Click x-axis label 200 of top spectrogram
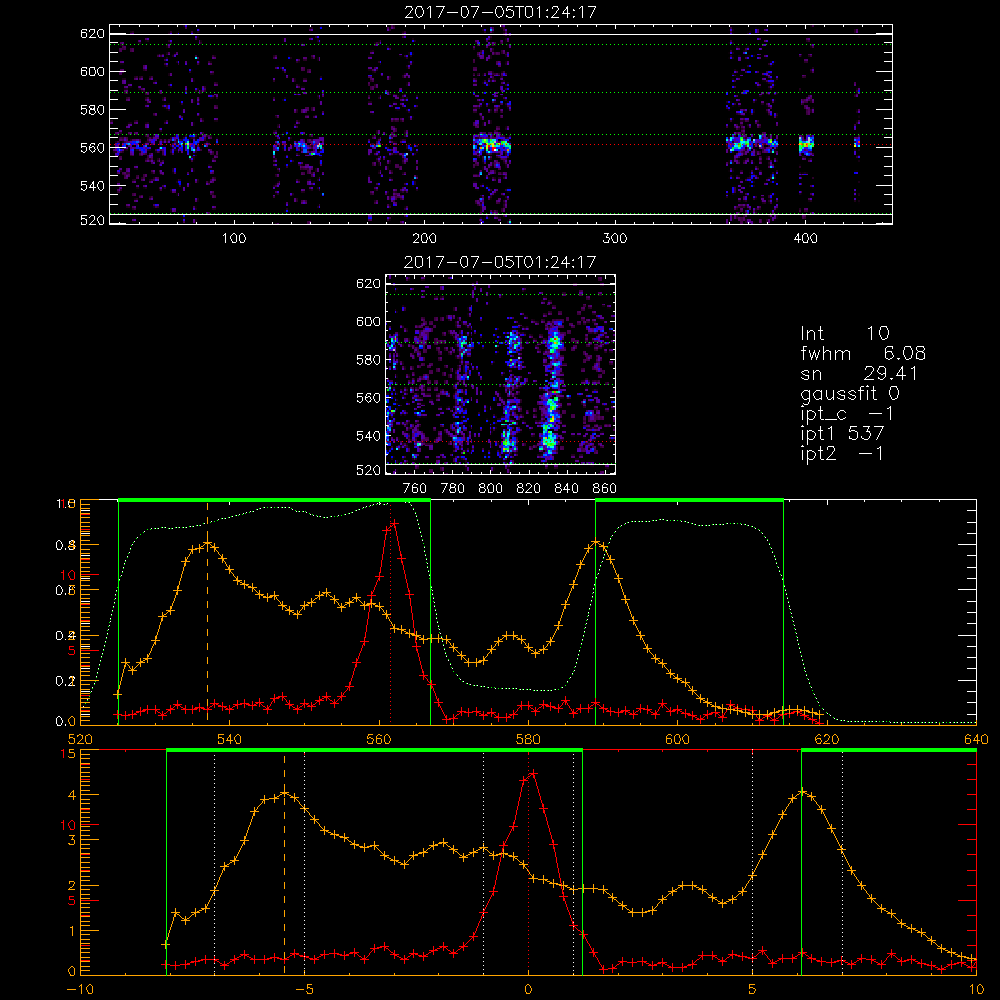 [x=424, y=239]
